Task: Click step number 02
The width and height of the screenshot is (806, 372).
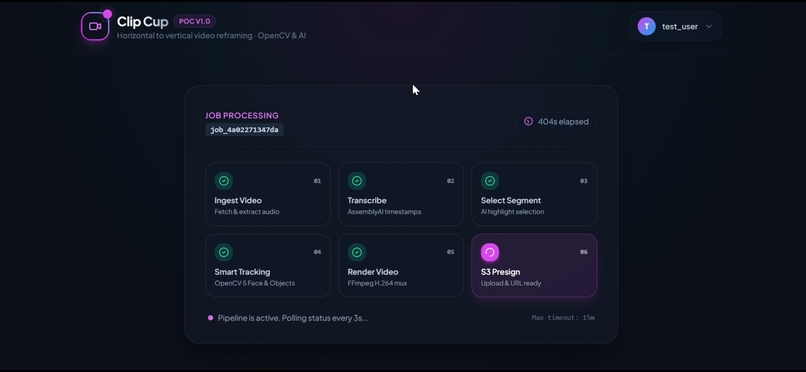Action: click(450, 181)
